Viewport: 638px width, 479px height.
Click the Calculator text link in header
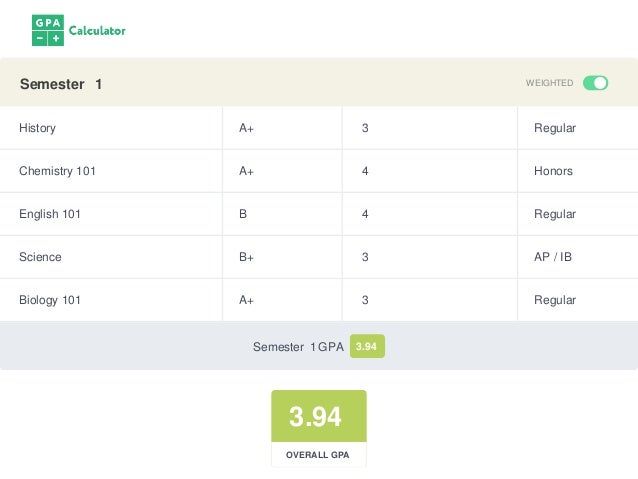97,31
